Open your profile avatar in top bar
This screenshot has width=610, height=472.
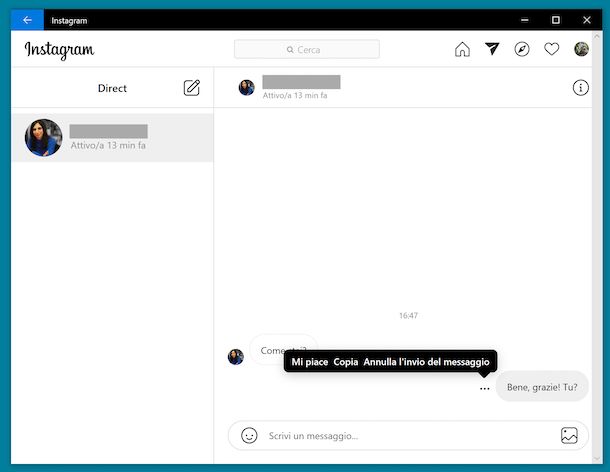(x=581, y=49)
